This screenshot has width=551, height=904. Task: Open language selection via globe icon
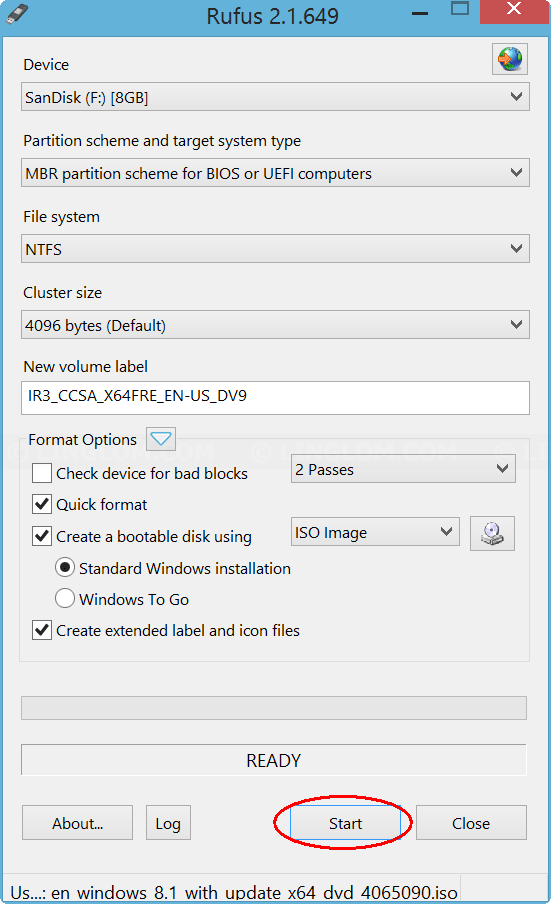tap(510, 59)
